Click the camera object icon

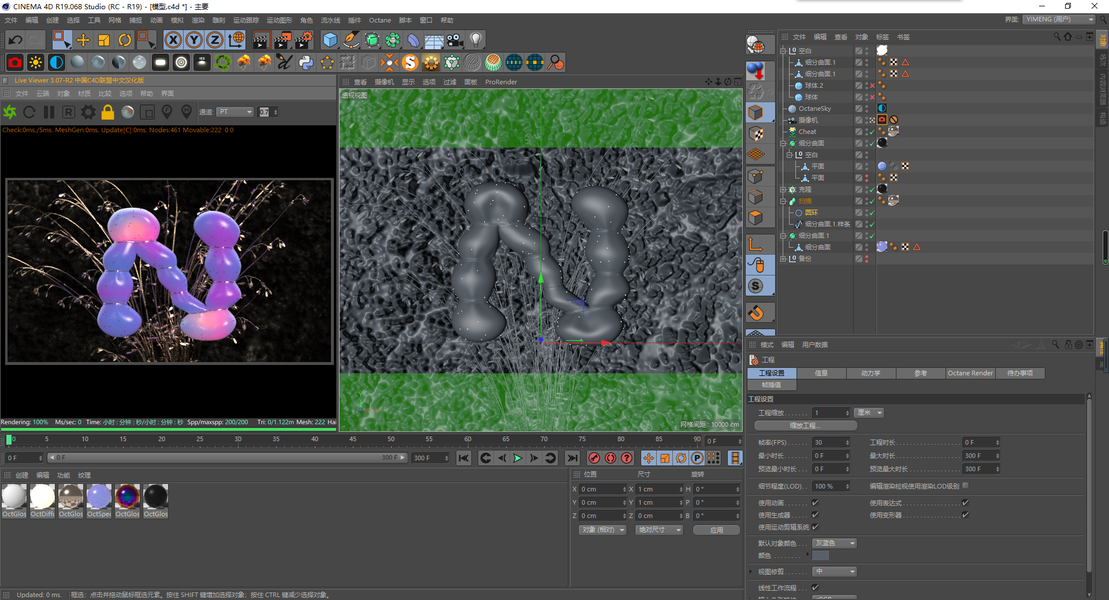[455, 40]
